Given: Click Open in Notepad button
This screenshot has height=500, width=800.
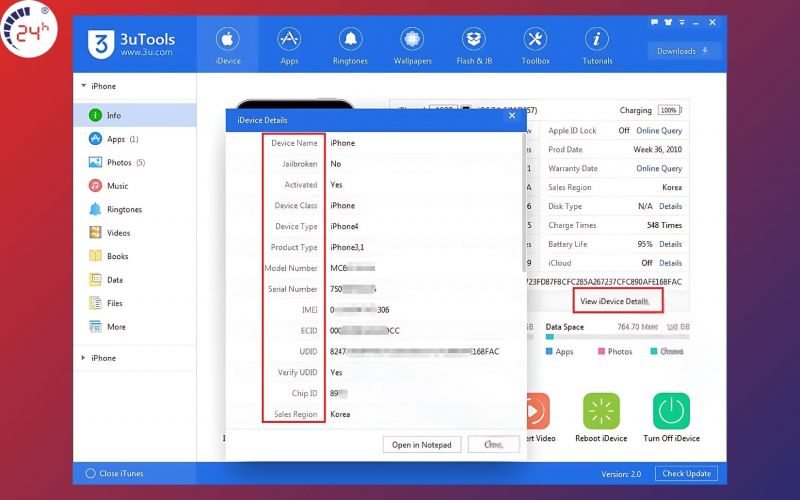Looking at the screenshot, I should [x=421, y=445].
